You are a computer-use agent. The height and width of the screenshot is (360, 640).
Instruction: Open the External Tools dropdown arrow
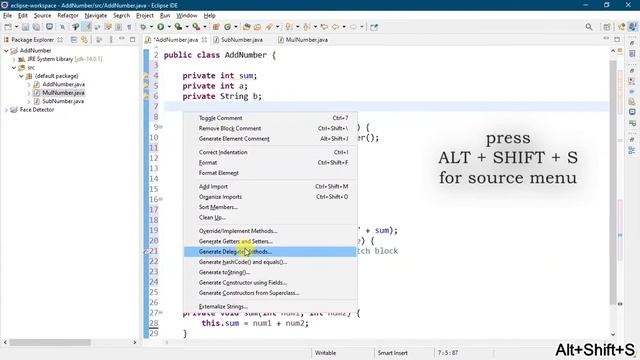point(204,27)
